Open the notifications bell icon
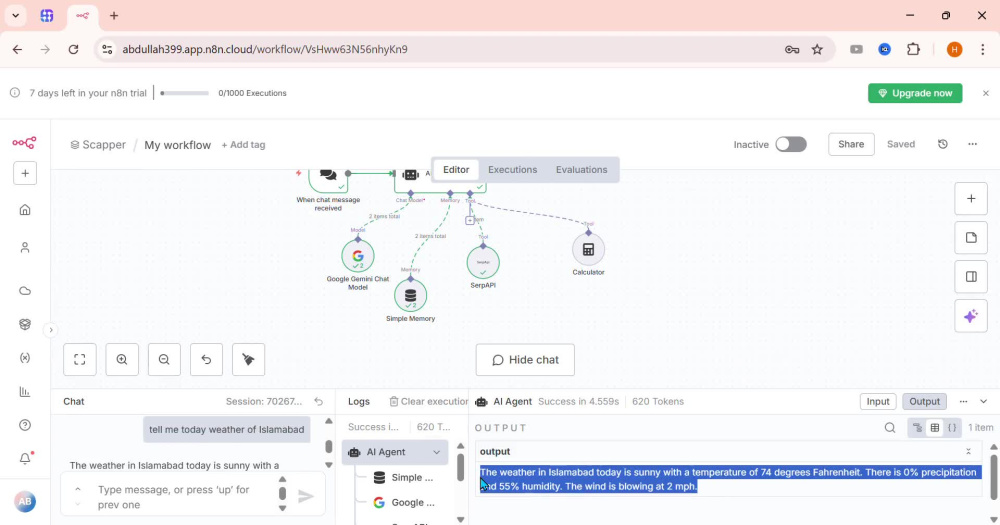 (25, 459)
